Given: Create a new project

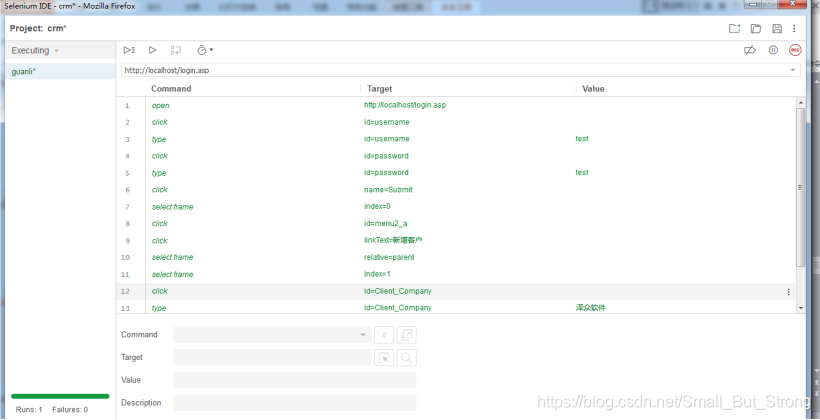Looking at the screenshot, I should (x=735, y=29).
